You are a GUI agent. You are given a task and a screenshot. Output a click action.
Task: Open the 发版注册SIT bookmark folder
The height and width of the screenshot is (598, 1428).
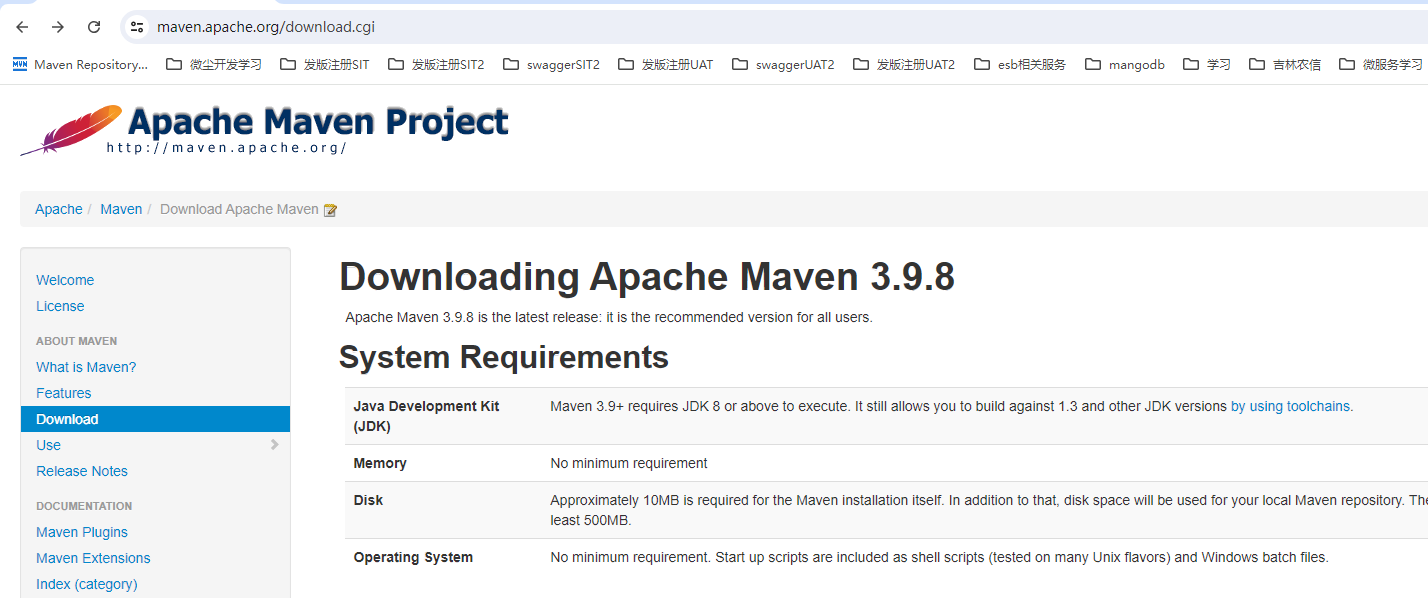coord(324,64)
